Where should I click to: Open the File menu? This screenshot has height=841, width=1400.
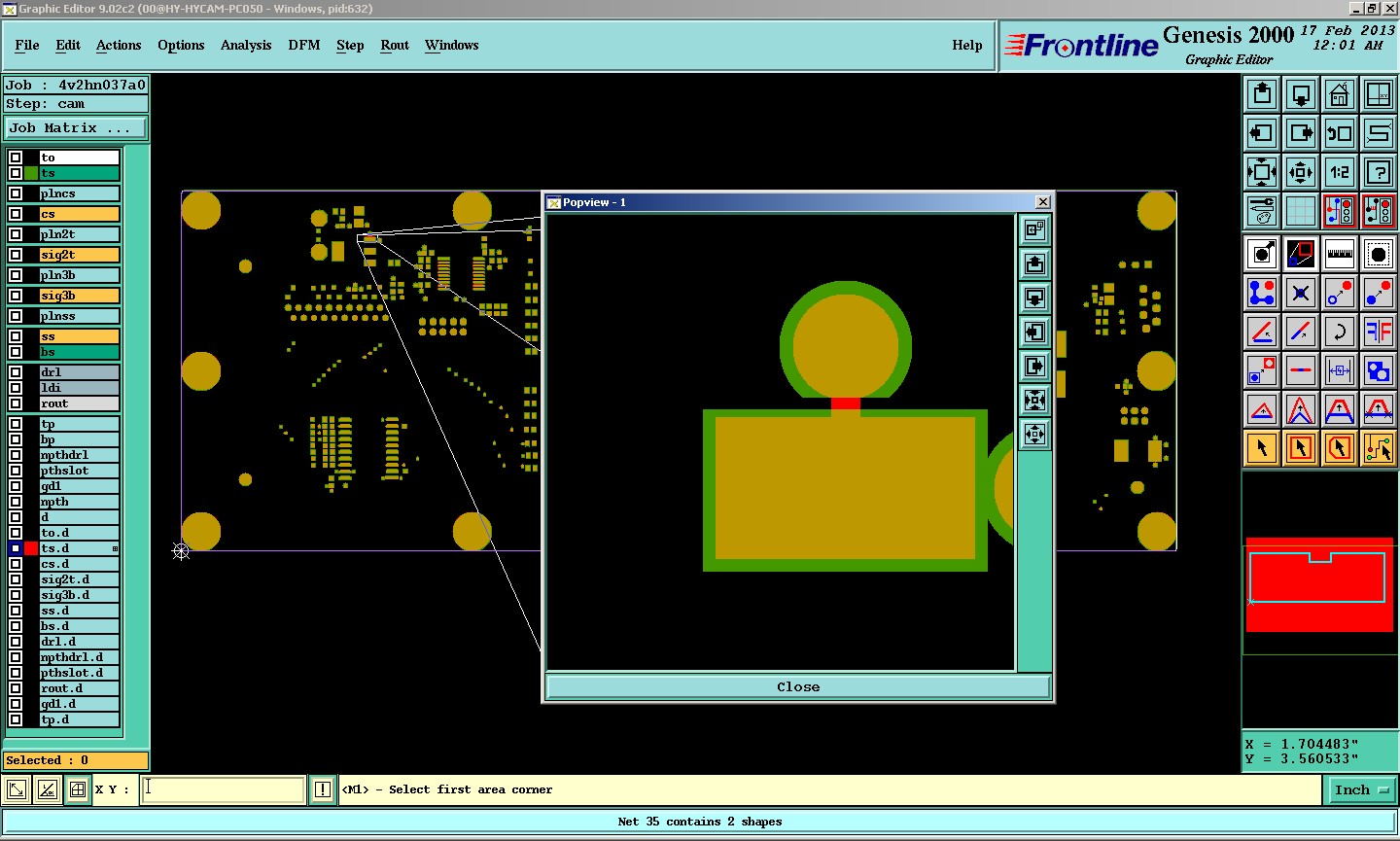(27, 45)
